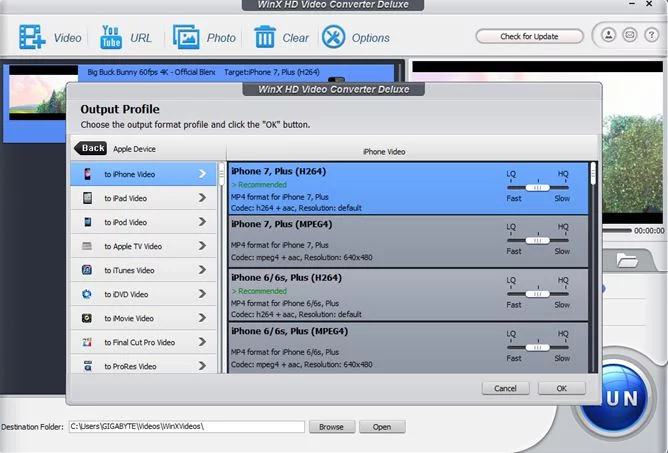Open the help question mark icon
Screen dimensions: 668x453
(x=651, y=35)
